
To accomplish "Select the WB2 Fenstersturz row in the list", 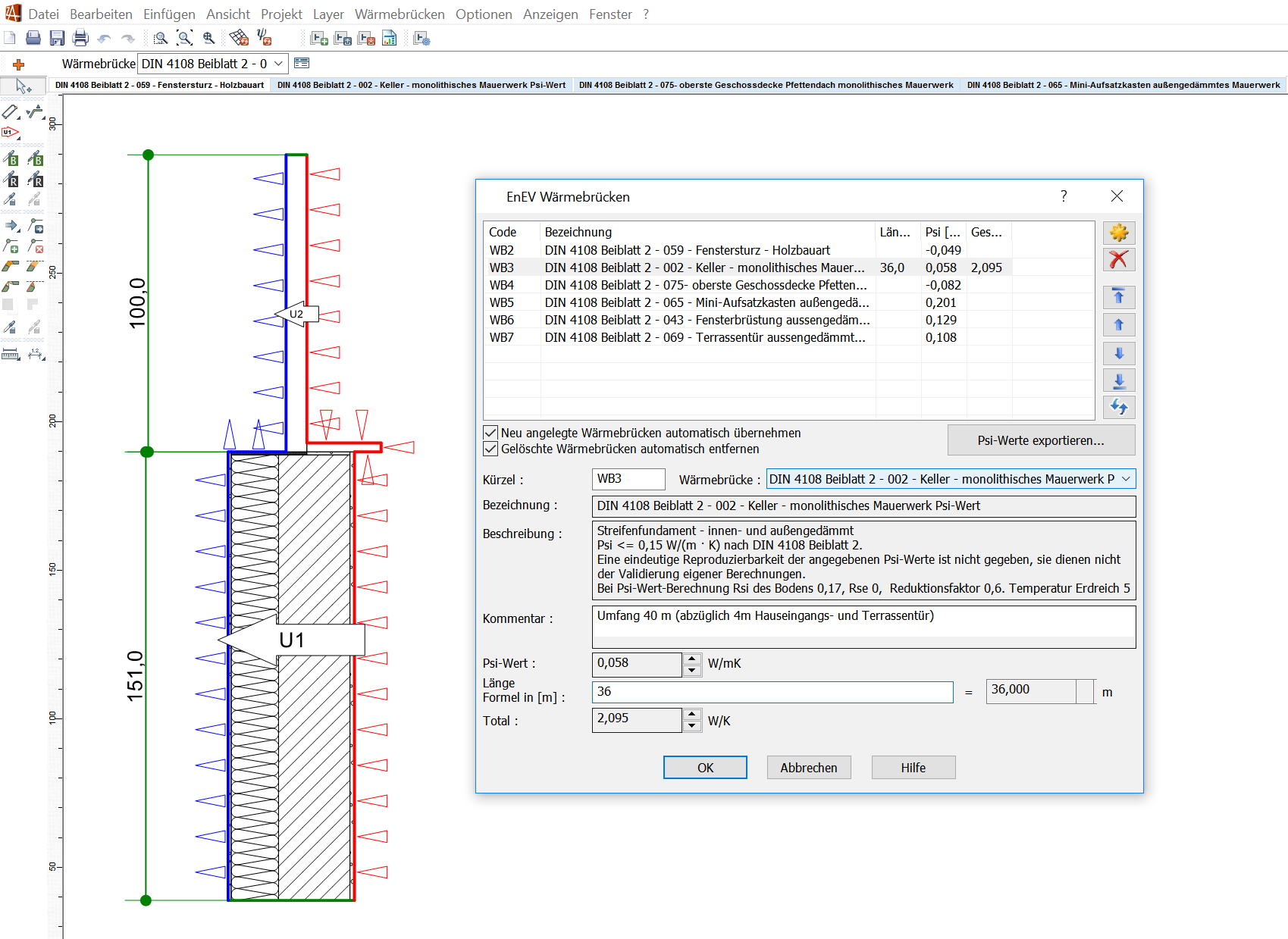I will [788, 250].
